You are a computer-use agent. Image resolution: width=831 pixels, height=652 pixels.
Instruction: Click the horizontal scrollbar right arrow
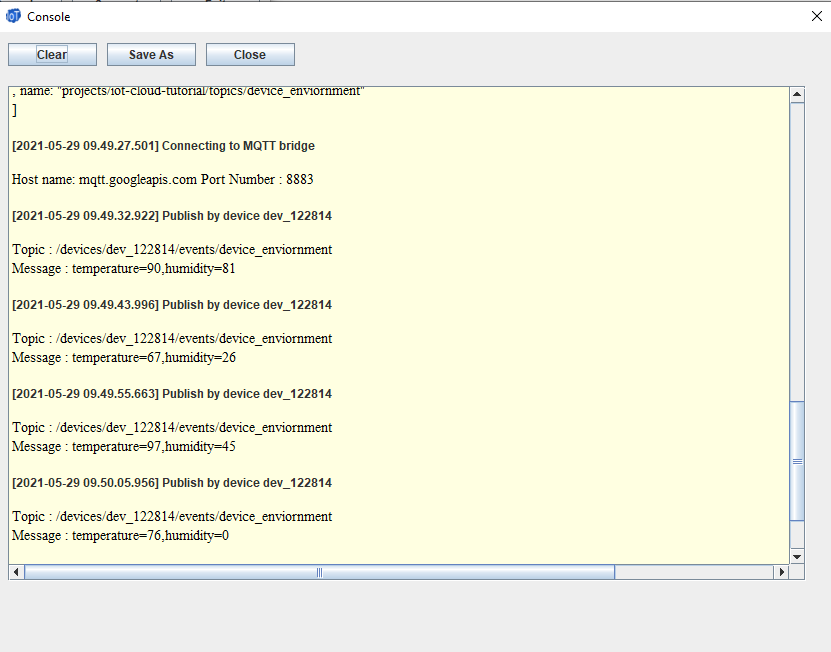point(781,572)
